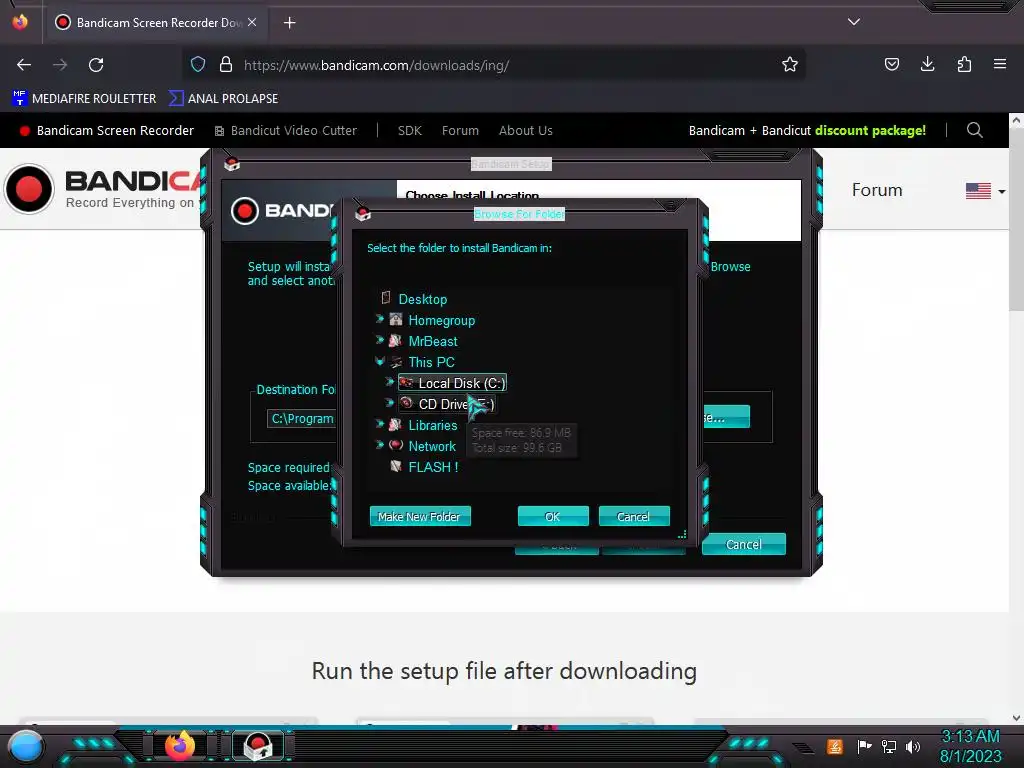Screen dimensions: 1024x768
Task: Expand the MrBeast user node
Action: [x=379, y=340]
